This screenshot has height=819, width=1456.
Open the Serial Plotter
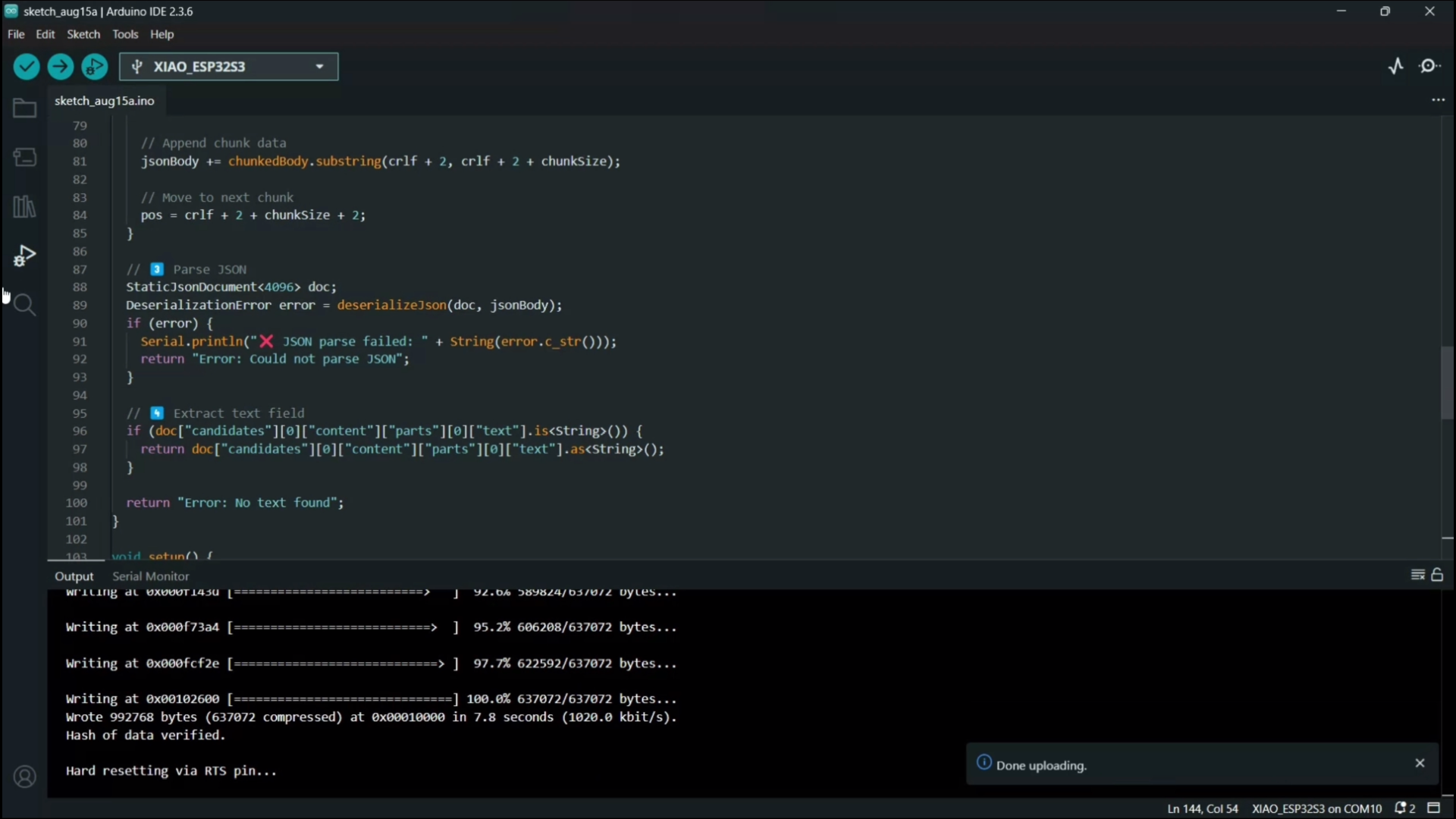(x=1396, y=67)
